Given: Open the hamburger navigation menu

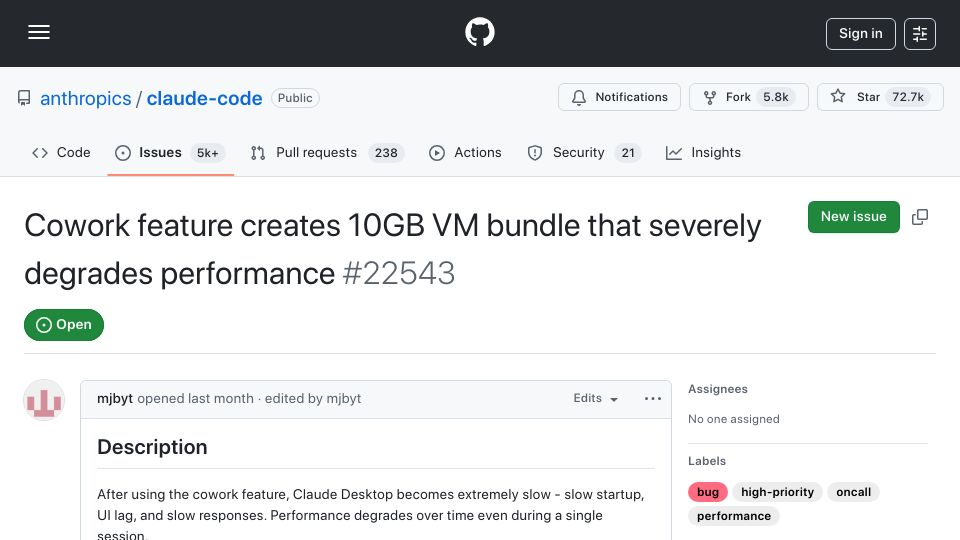Looking at the screenshot, I should click(39, 32).
